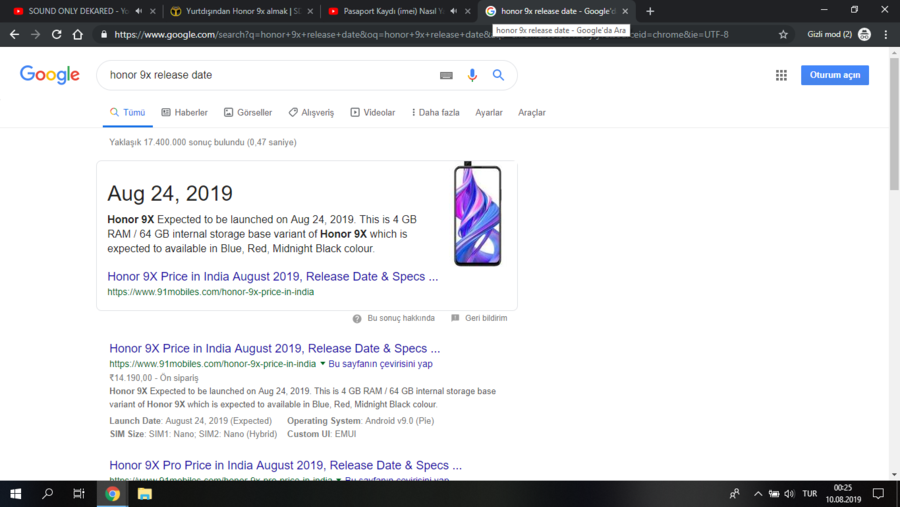Open the Araçlar search tools
The height and width of the screenshot is (507, 900).
pyautogui.click(x=532, y=113)
